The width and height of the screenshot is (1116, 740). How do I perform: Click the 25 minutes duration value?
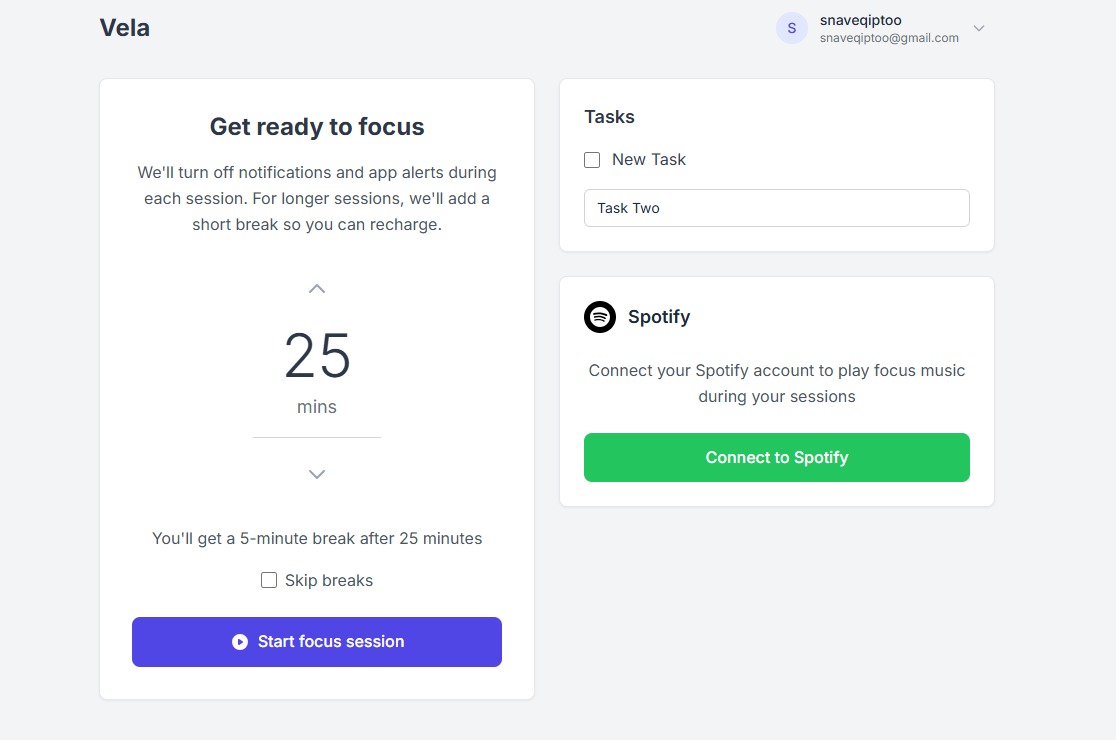317,356
